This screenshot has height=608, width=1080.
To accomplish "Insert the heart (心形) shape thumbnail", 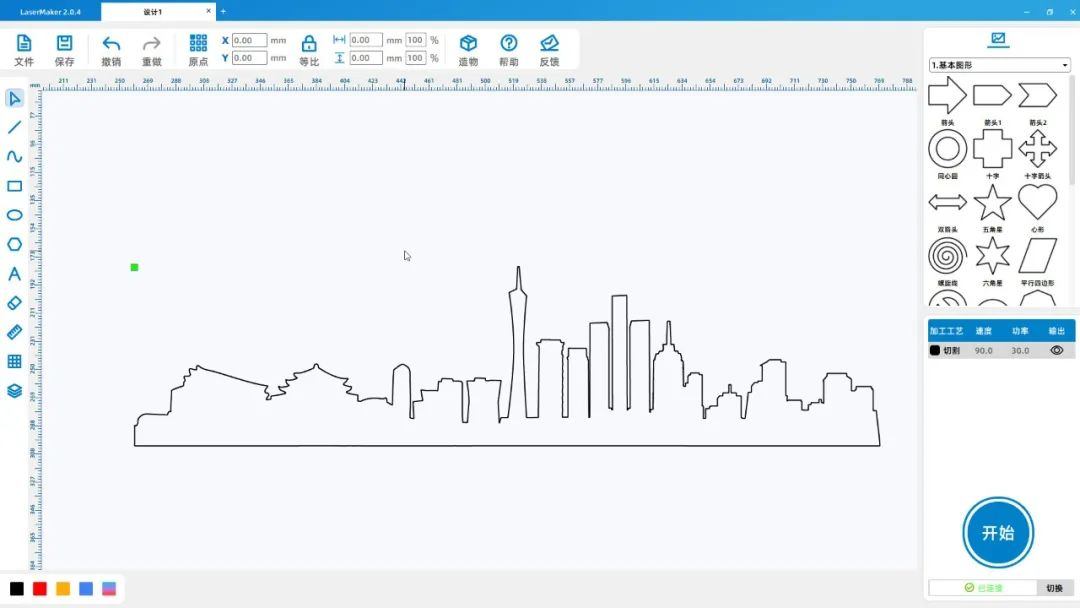I will (1037, 202).
